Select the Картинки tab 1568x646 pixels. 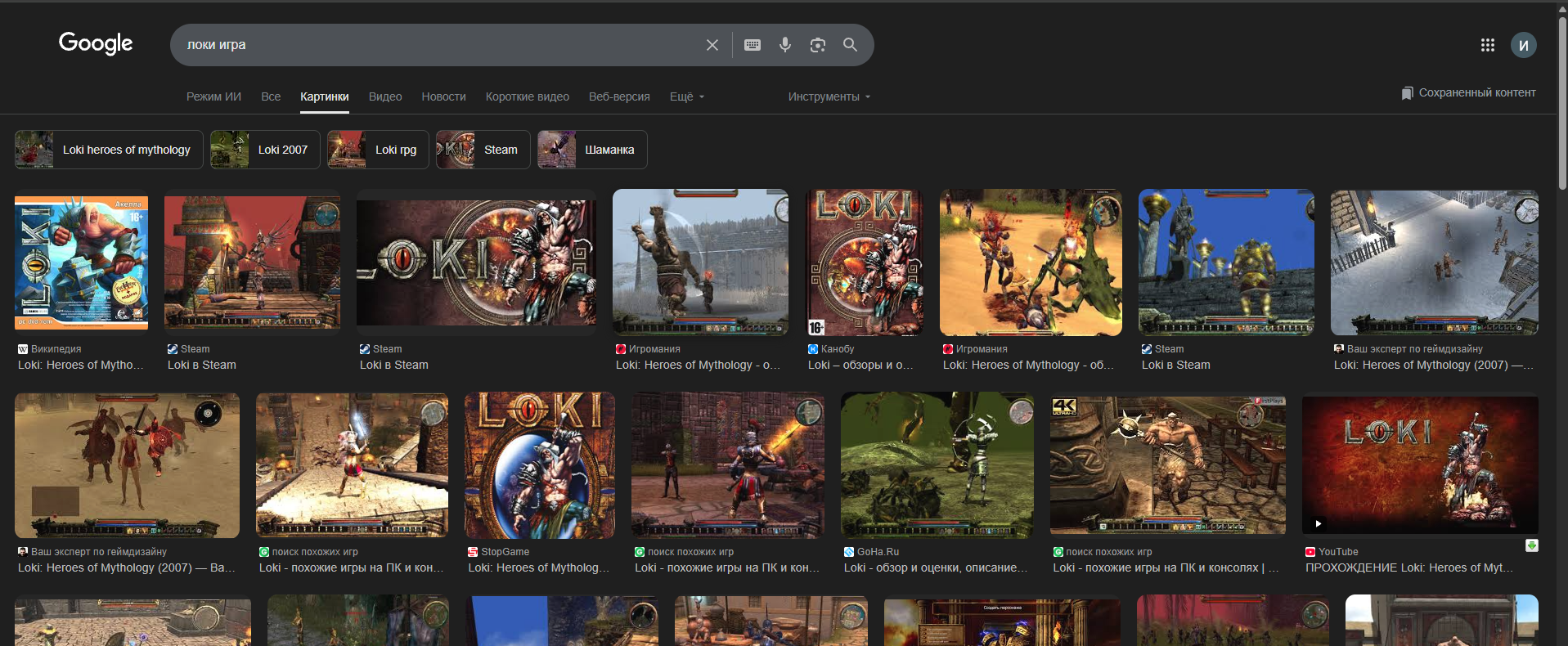click(x=325, y=96)
